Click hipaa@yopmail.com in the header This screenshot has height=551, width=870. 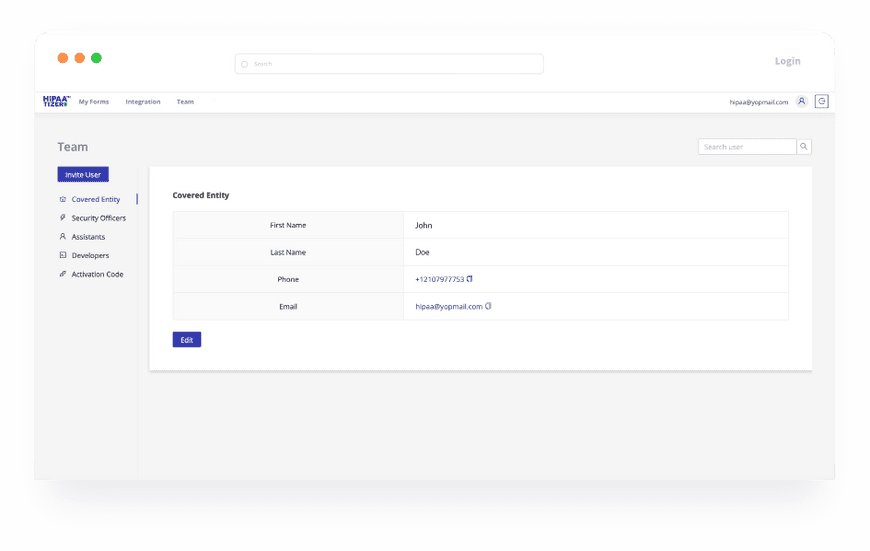click(x=758, y=102)
